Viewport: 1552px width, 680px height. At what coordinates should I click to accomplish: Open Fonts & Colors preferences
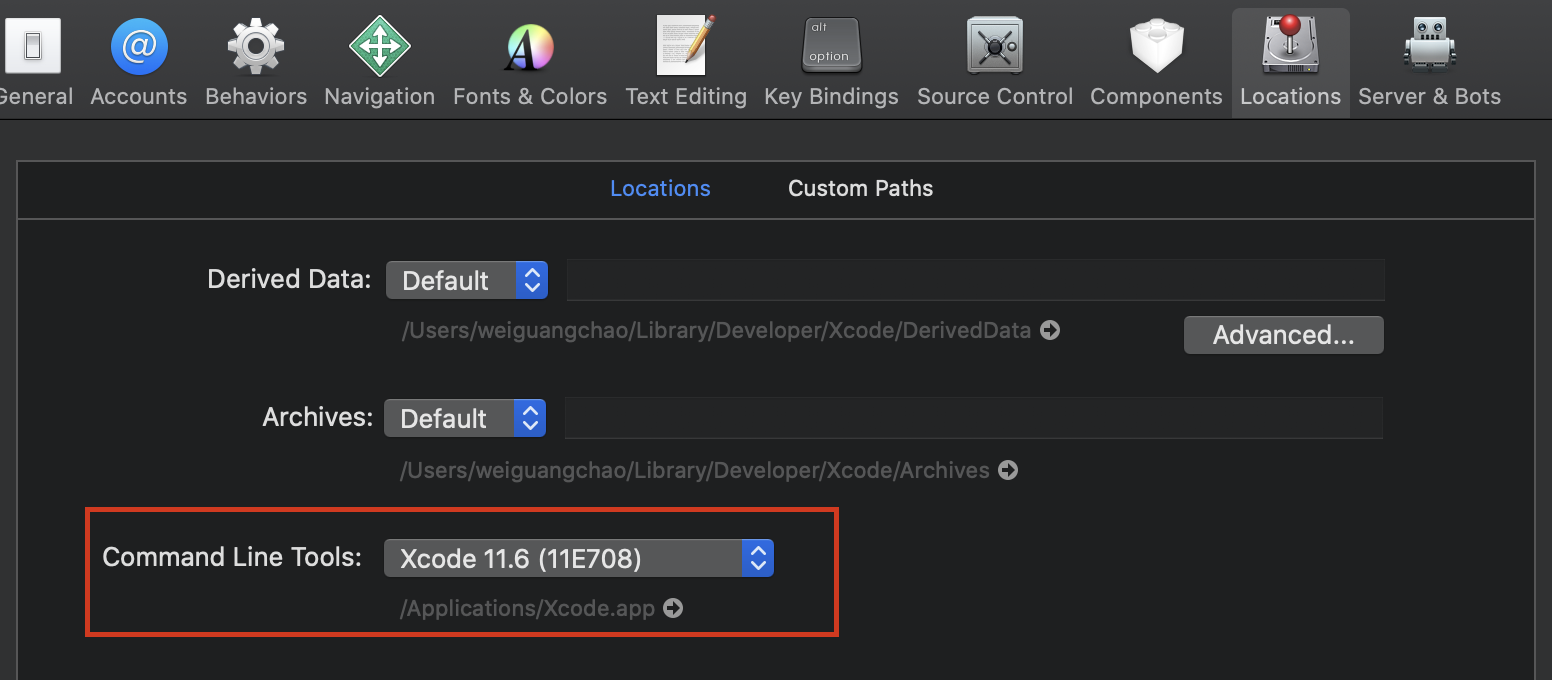point(530,60)
